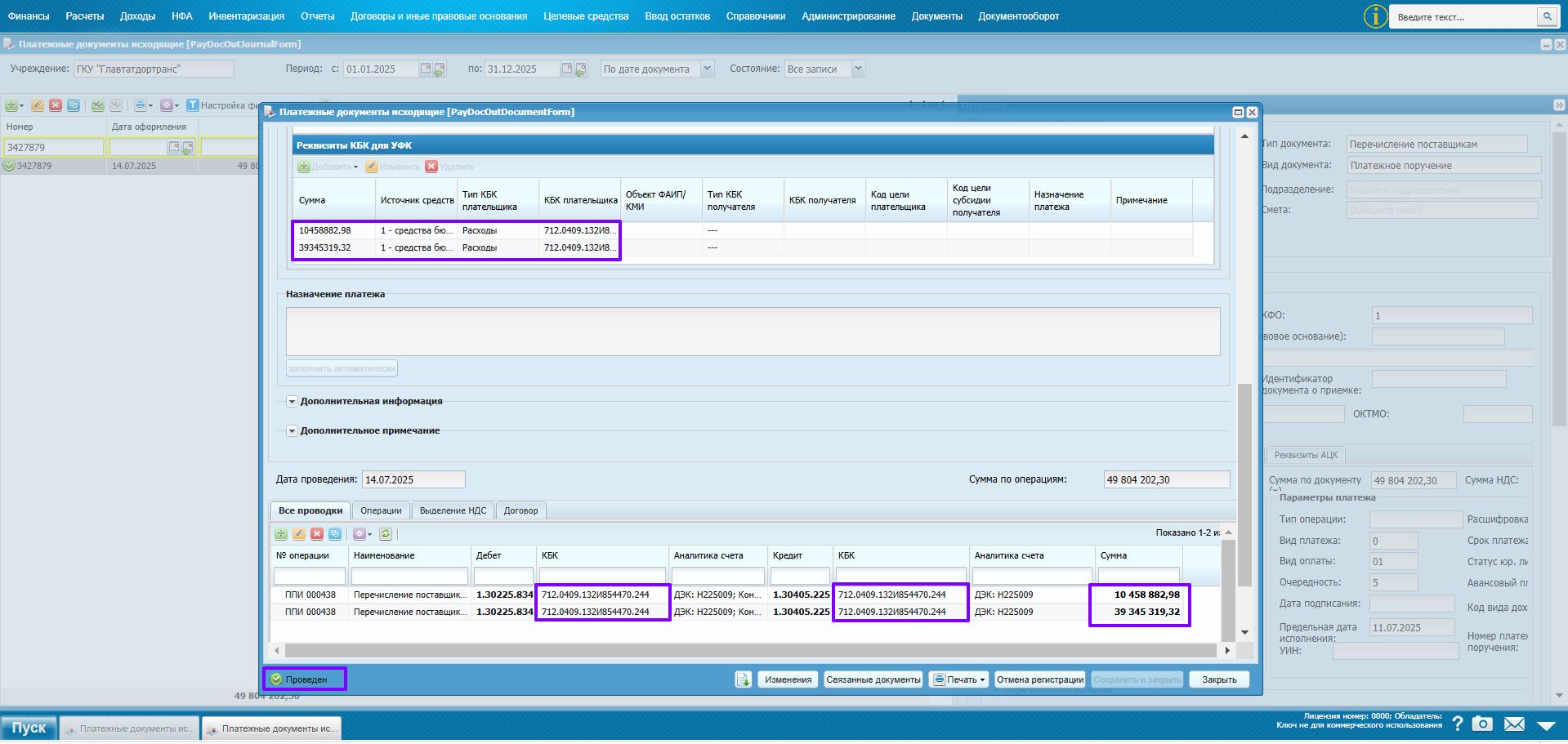Click the Отмена регистрации button
Screen dimensions: 1568x744
1040,679
